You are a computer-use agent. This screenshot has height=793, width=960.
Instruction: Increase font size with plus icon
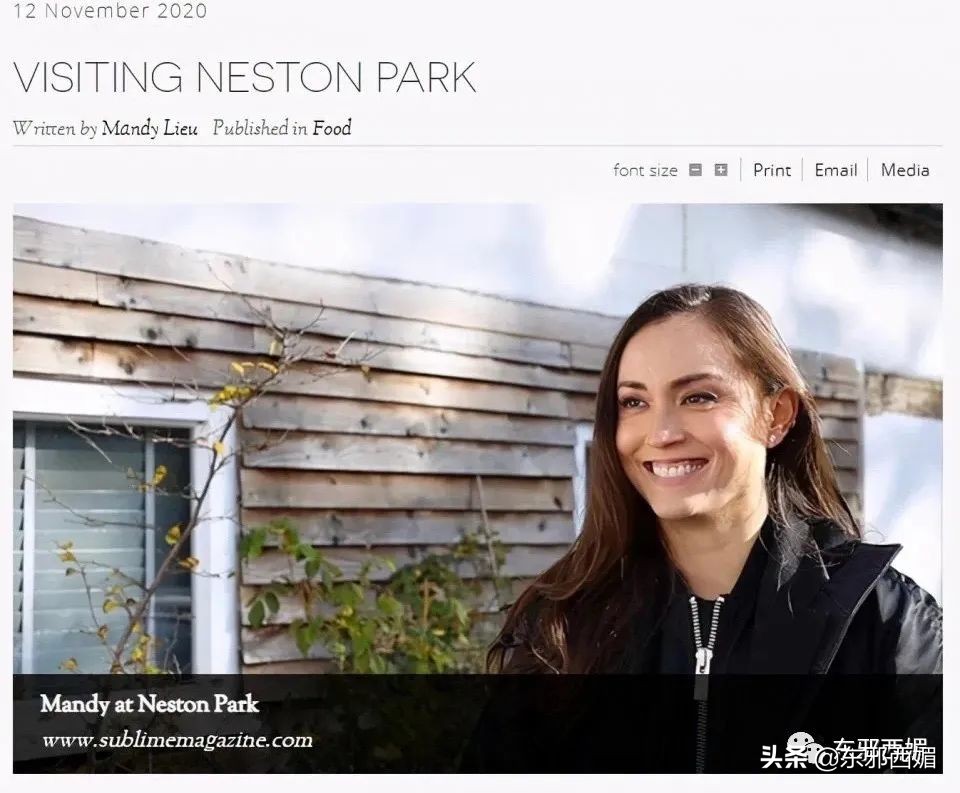coord(721,170)
